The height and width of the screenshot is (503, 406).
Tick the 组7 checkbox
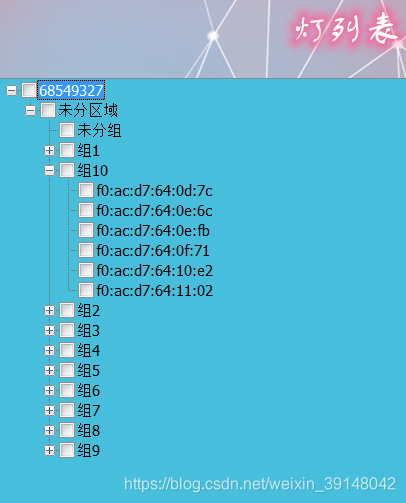pyautogui.click(x=67, y=410)
